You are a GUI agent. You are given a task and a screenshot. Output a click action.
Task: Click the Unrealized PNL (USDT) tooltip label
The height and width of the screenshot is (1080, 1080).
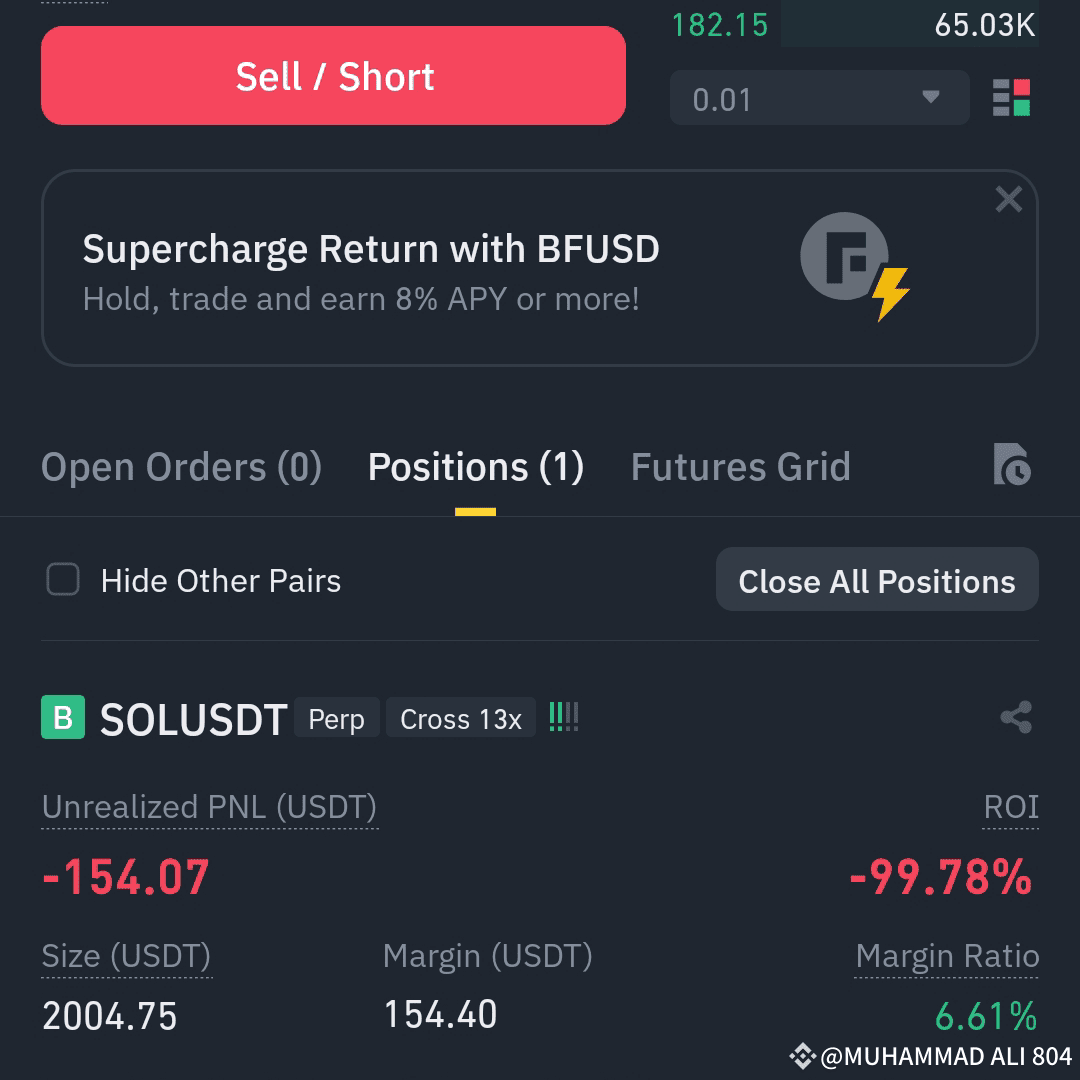[x=210, y=807]
